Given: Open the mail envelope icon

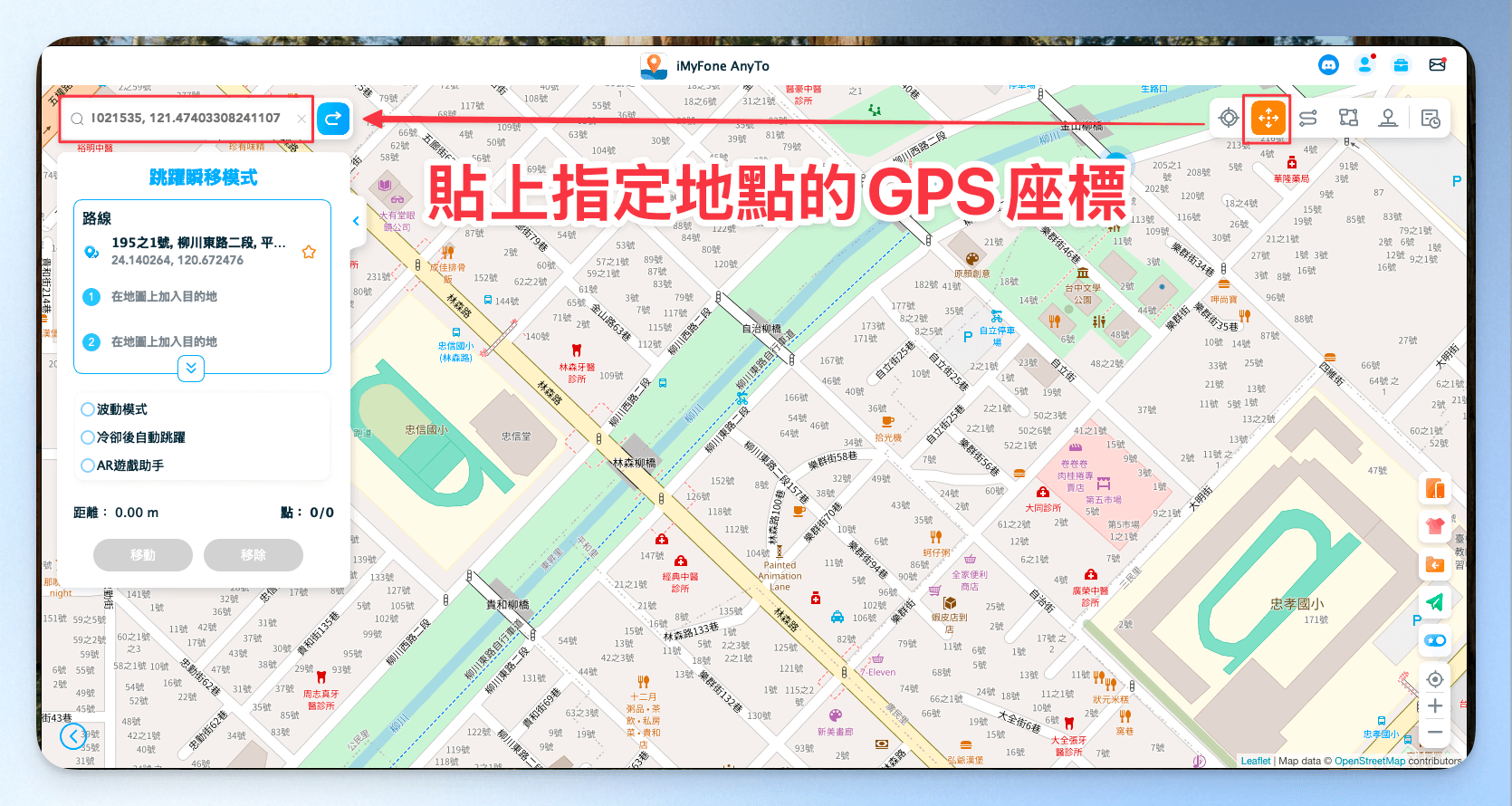Looking at the screenshot, I should click(x=1437, y=65).
